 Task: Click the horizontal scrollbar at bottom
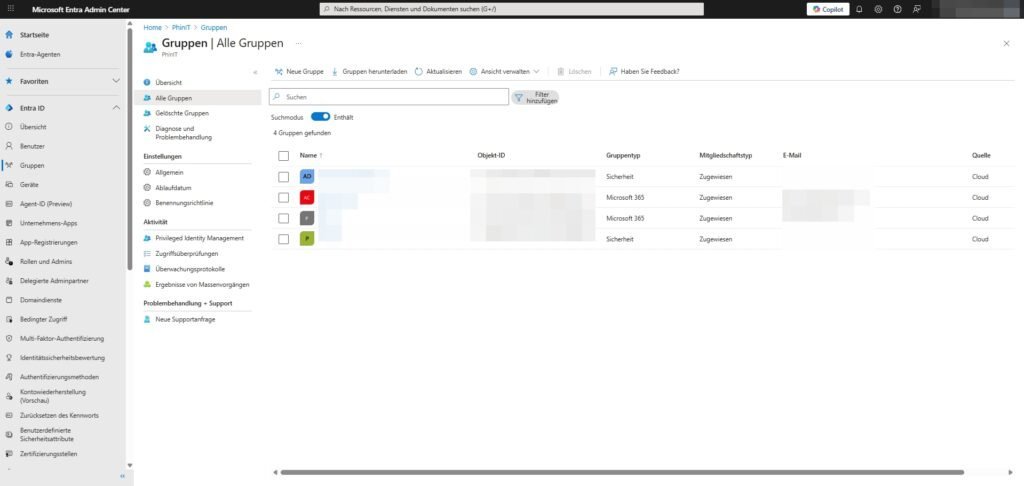(620, 472)
